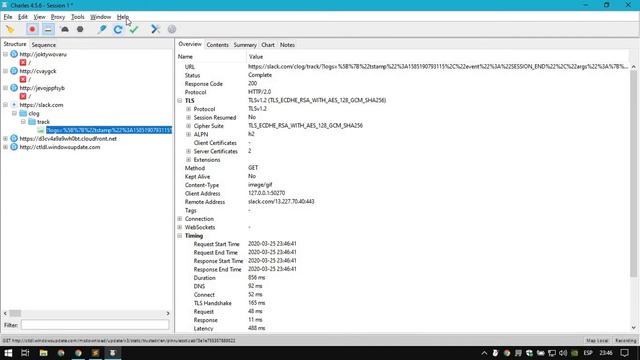The image size is (640, 360).
Task: Expand the ALPN row
Action: (x=189, y=134)
